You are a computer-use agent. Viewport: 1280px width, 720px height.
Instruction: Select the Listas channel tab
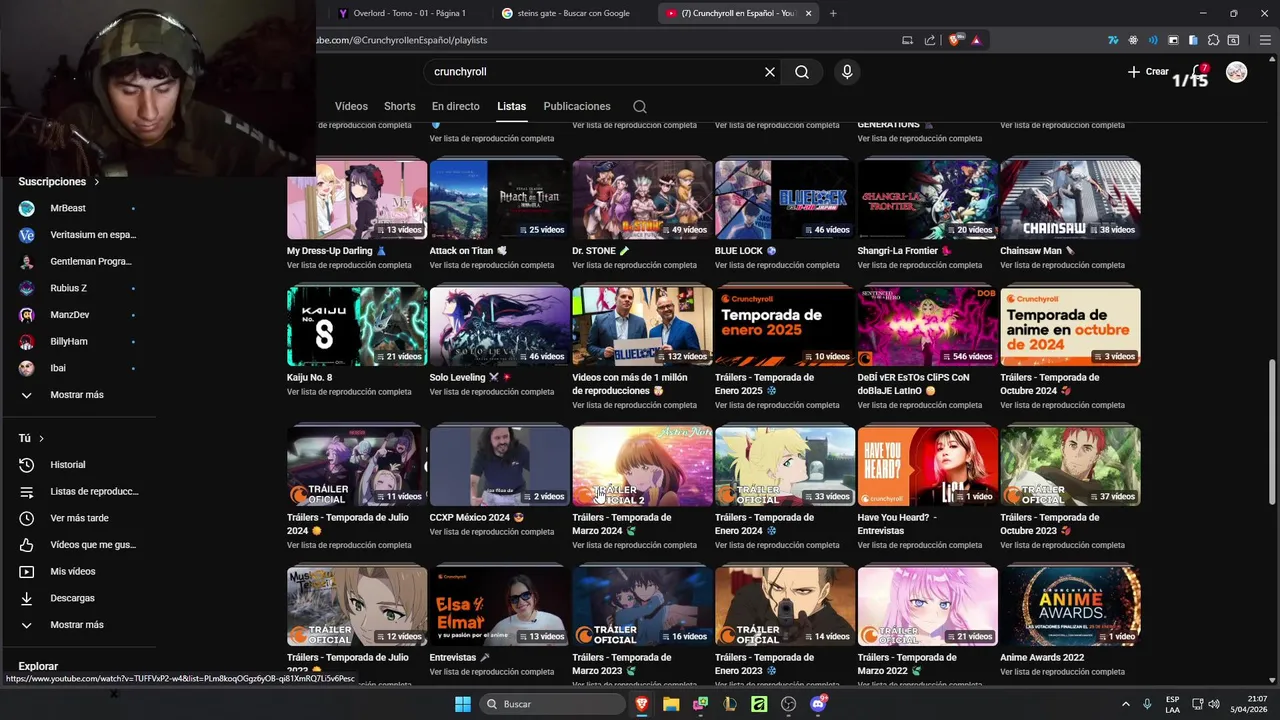coord(511,106)
